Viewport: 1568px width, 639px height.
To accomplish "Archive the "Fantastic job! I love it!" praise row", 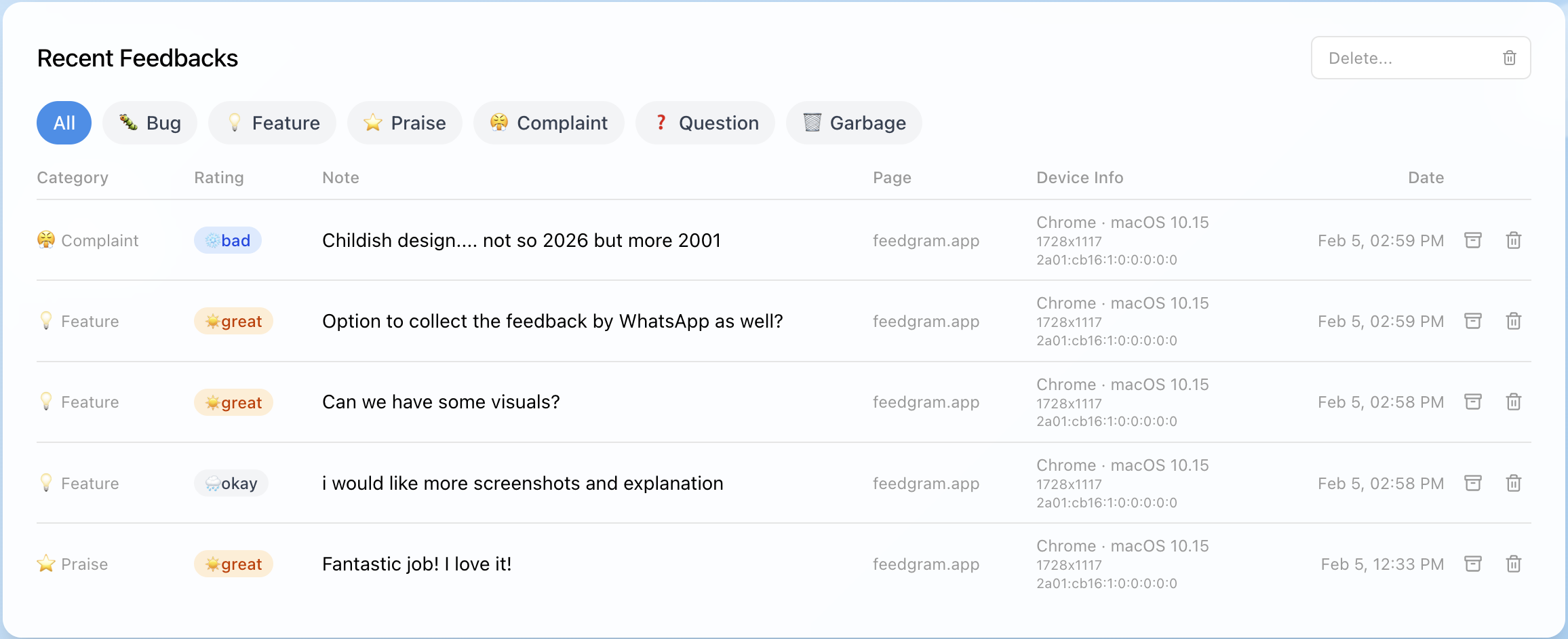I will 1473,564.
